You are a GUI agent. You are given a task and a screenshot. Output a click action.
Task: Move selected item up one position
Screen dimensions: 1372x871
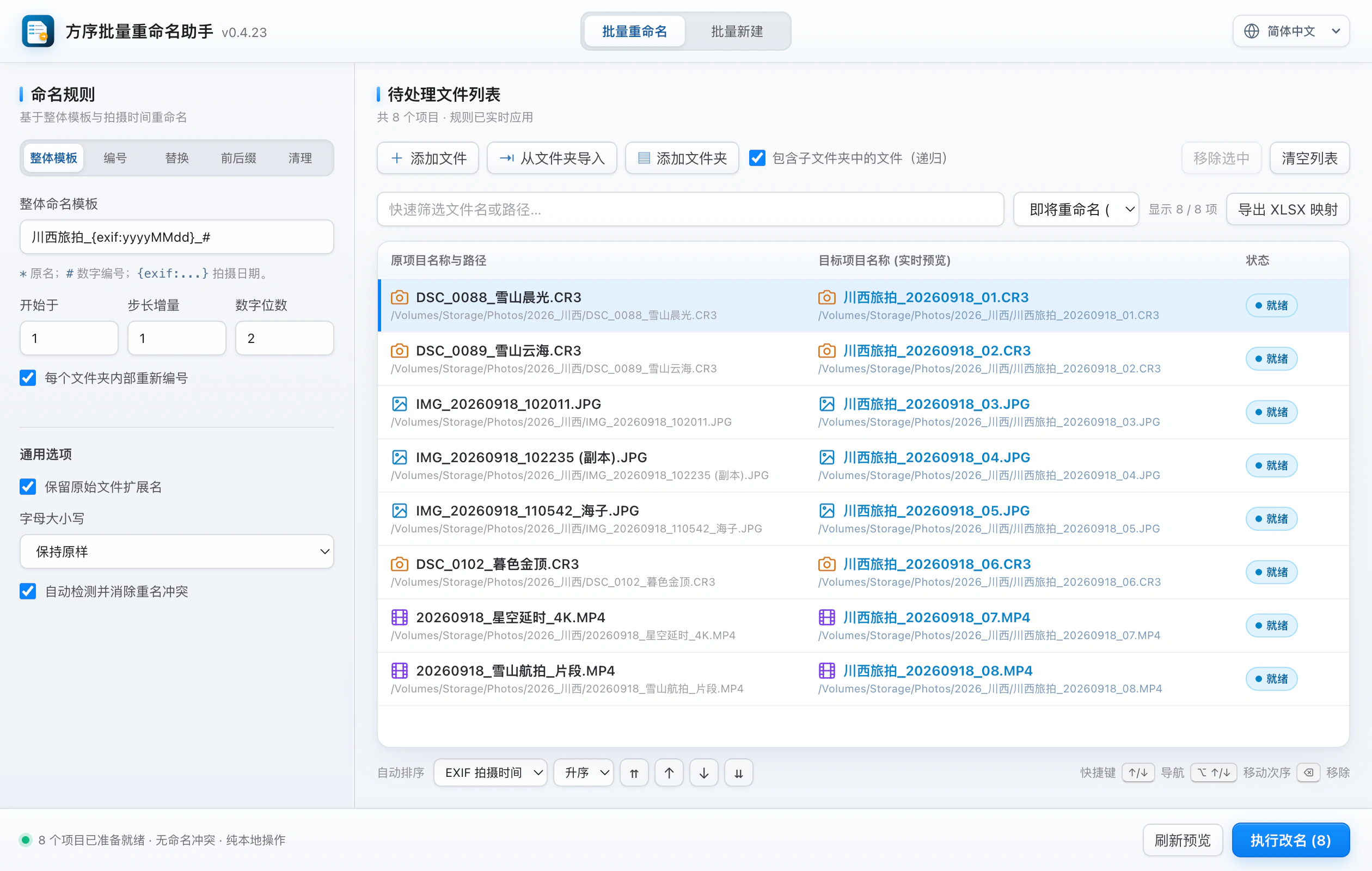click(x=669, y=773)
